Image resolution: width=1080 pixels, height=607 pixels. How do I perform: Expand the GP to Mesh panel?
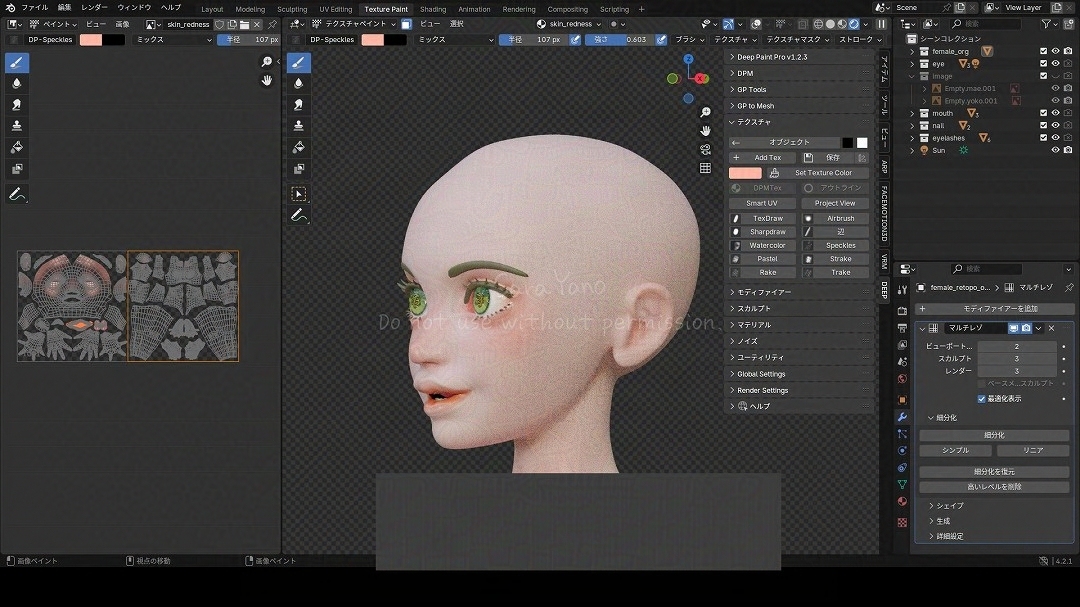(x=800, y=106)
